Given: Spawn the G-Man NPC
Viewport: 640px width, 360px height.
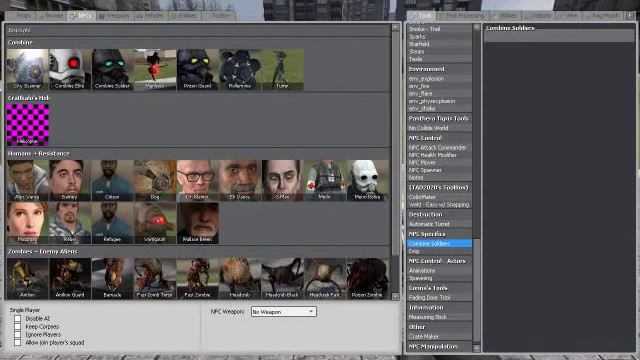Looking at the screenshot, I should coord(282,180).
